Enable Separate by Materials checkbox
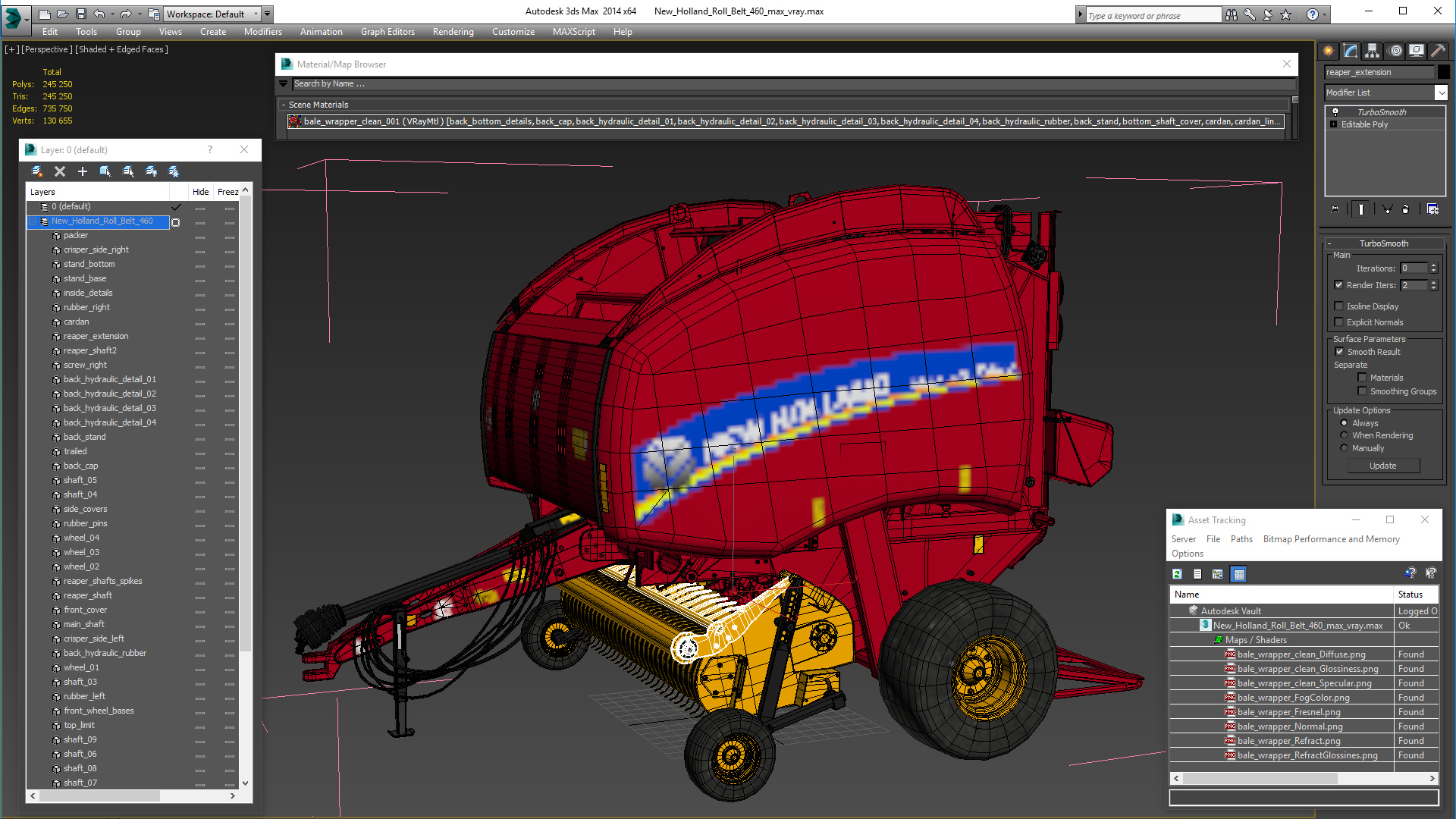Viewport: 1456px width, 819px height. click(x=1362, y=378)
